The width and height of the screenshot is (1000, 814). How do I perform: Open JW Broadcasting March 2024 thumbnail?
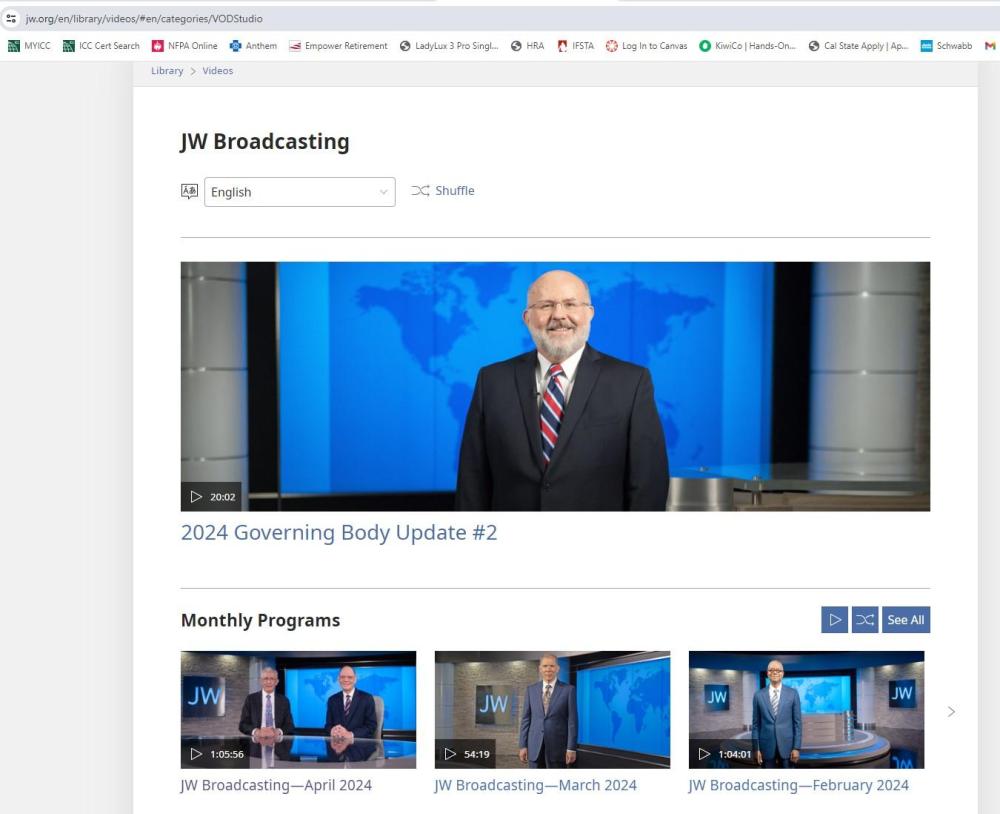[x=552, y=709]
